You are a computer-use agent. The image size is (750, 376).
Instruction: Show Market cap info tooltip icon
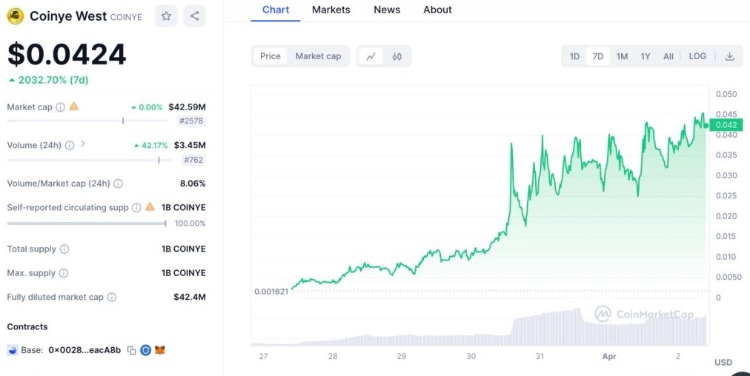(x=60, y=107)
